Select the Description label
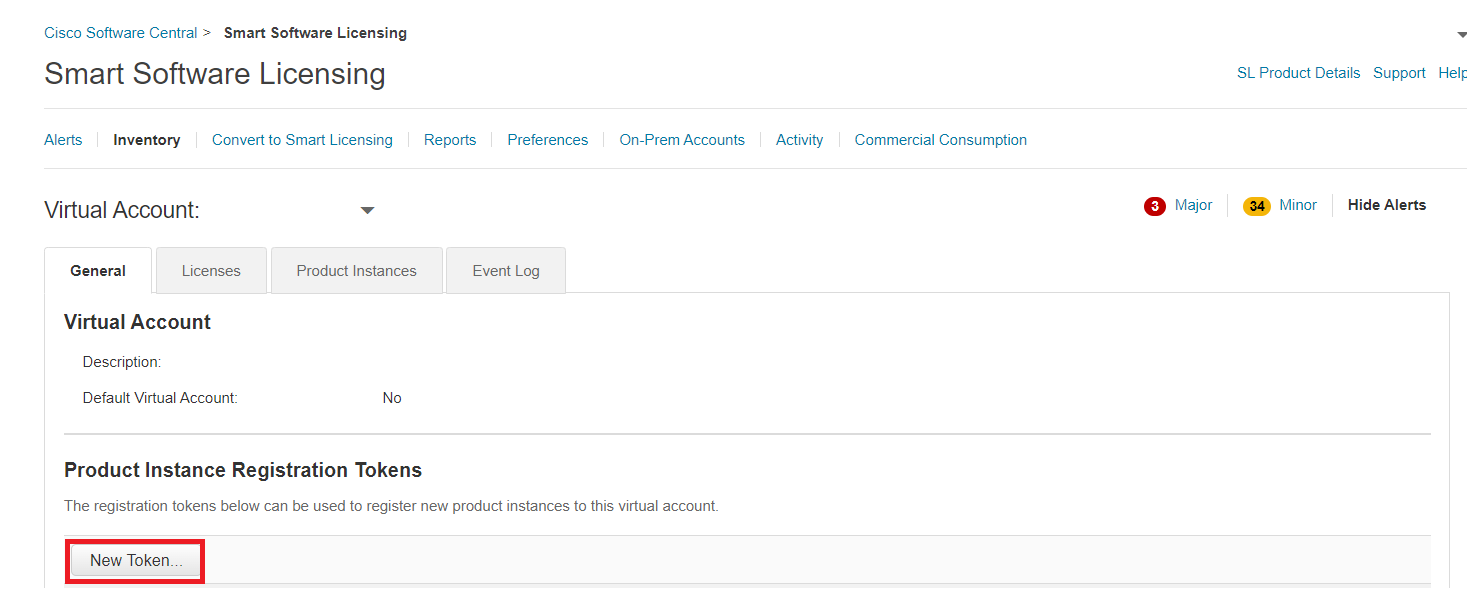Viewport: 1467px width, 597px height. (x=122, y=362)
